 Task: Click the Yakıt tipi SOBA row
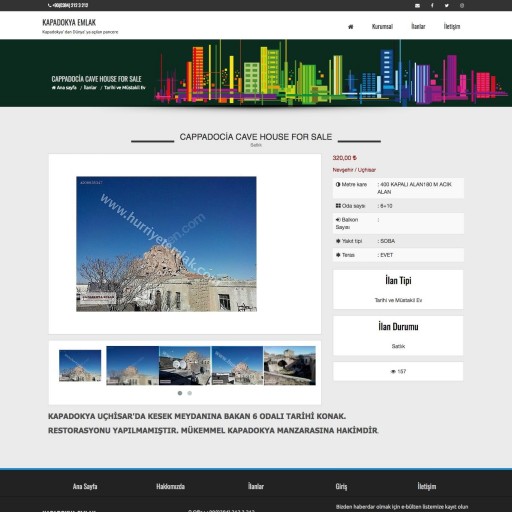click(398, 241)
